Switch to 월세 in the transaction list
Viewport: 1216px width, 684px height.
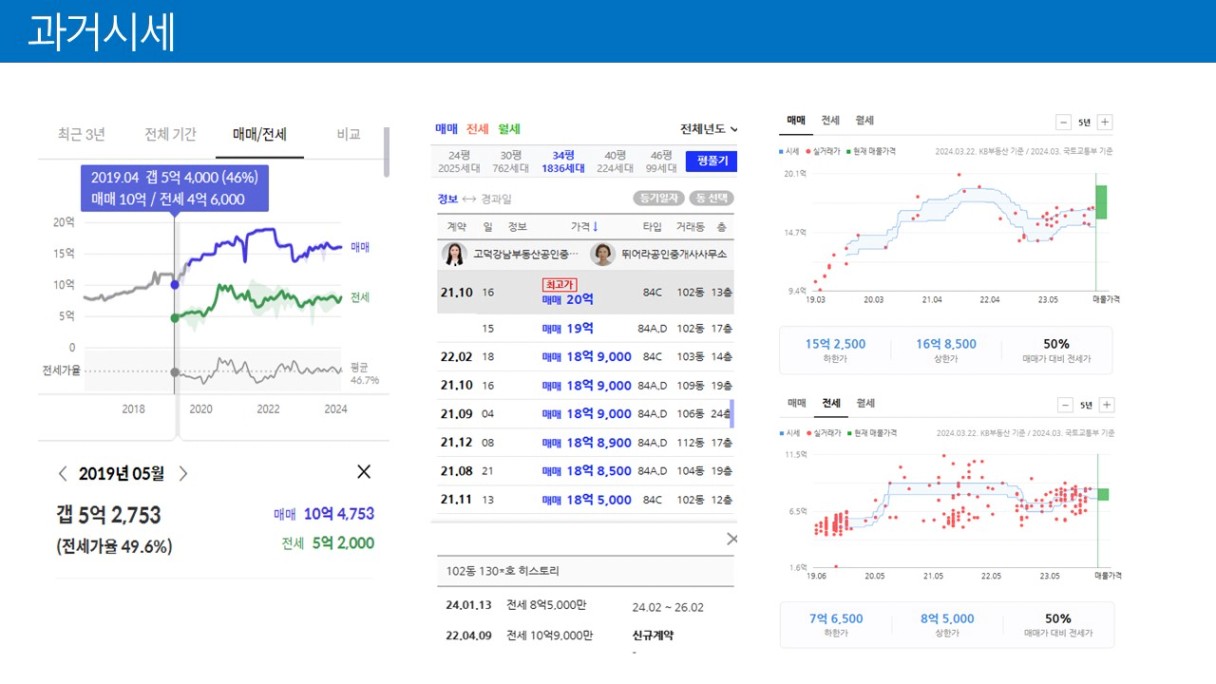point(509,129)
